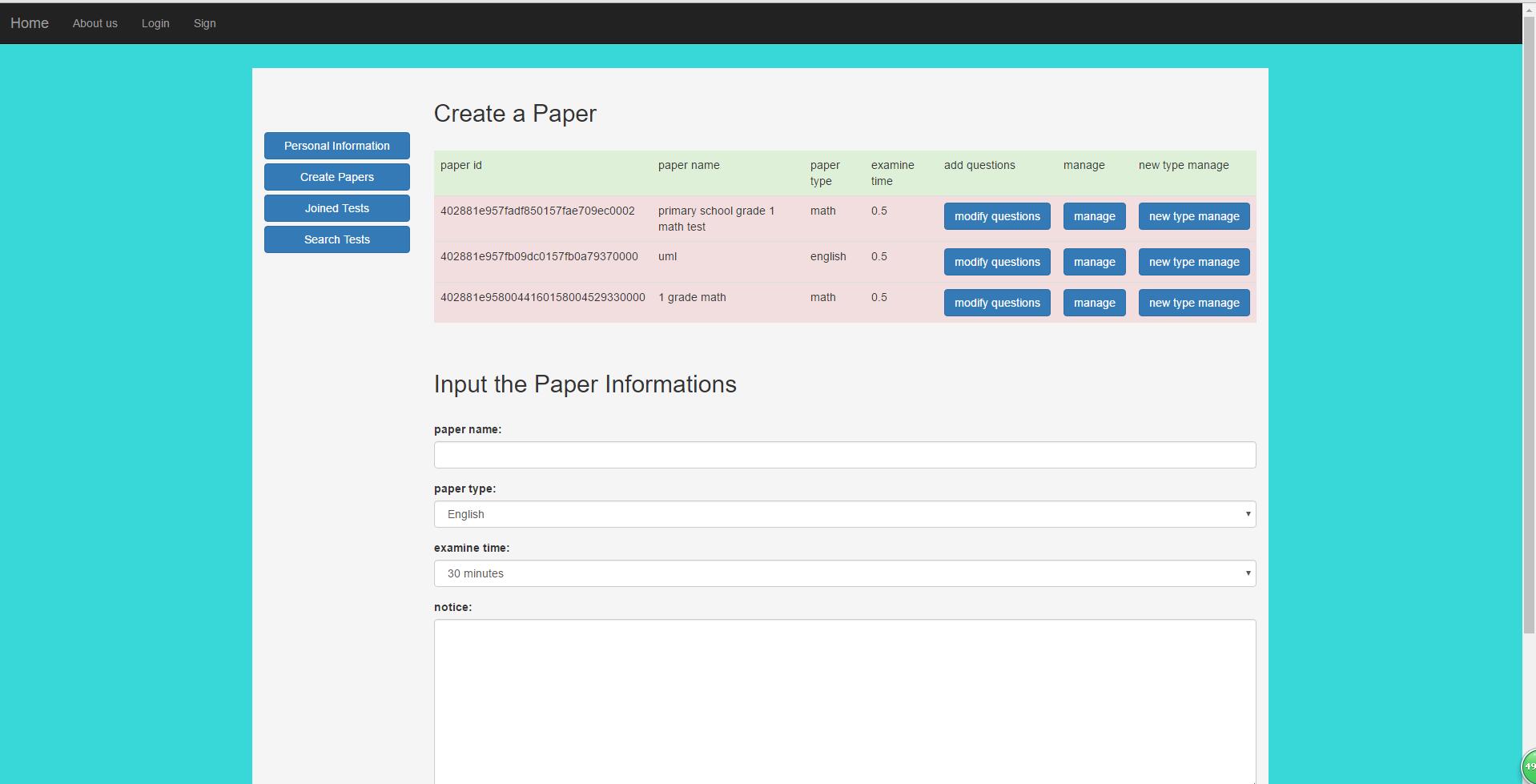Open Joined Tests in sidebar
This screenshot has width=1536, height=784.
tap(337, 208)
